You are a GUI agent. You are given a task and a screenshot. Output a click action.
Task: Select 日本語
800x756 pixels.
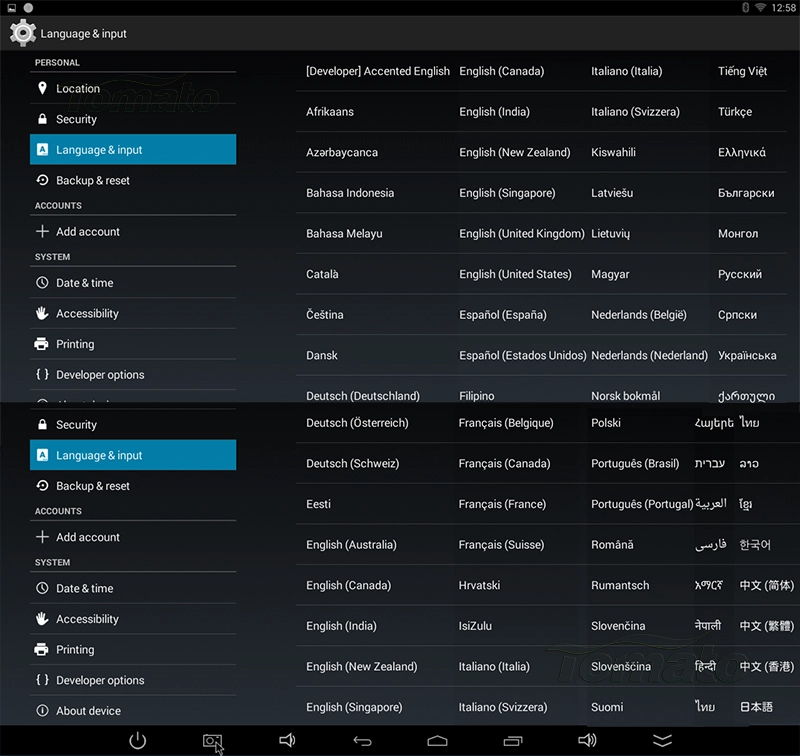click(756, 707)
